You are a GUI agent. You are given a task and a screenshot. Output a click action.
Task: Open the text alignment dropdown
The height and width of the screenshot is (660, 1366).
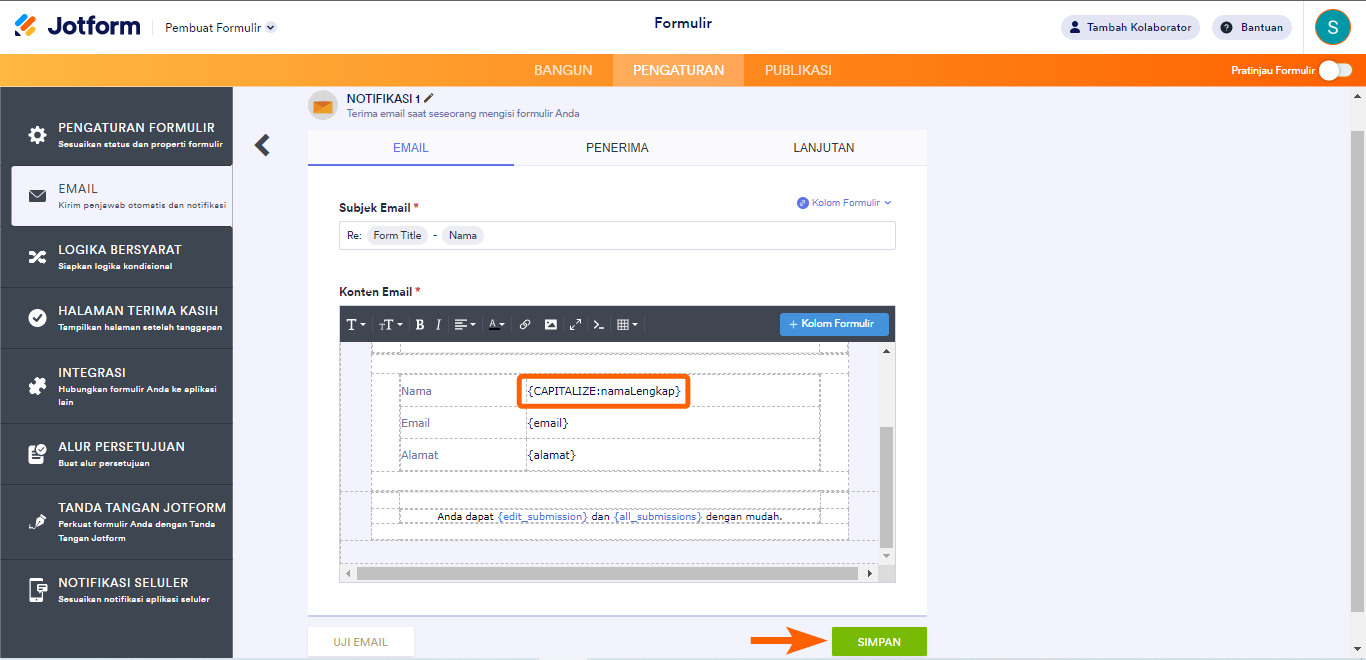(464, 325)
